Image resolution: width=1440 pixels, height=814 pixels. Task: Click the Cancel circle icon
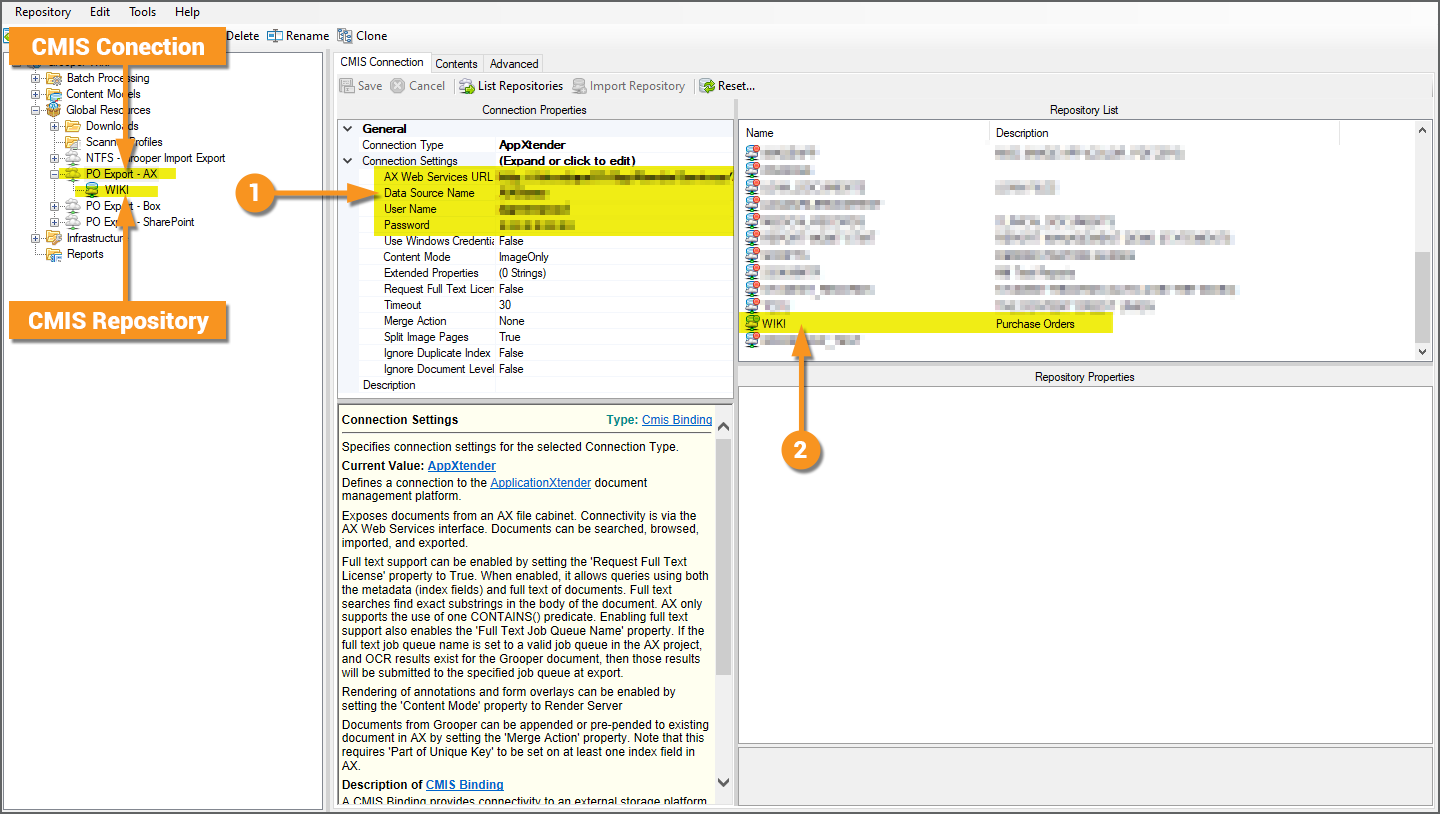point(398,86)
